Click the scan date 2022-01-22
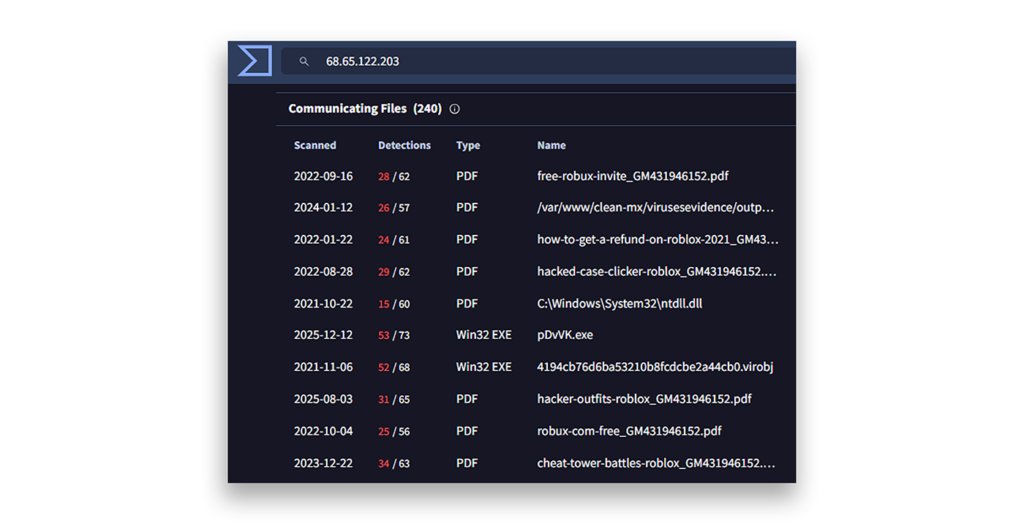Image resolution: width=1024 pixels, height=524 pixels. pos(323,239)
